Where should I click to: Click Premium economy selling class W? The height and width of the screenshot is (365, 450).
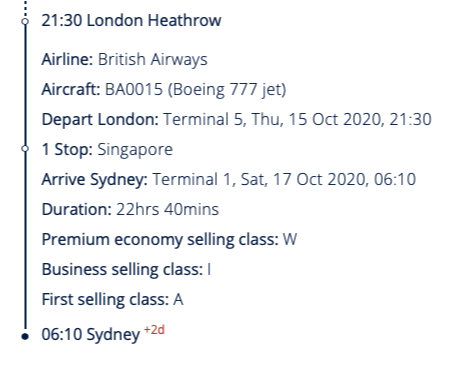point(169,239)
